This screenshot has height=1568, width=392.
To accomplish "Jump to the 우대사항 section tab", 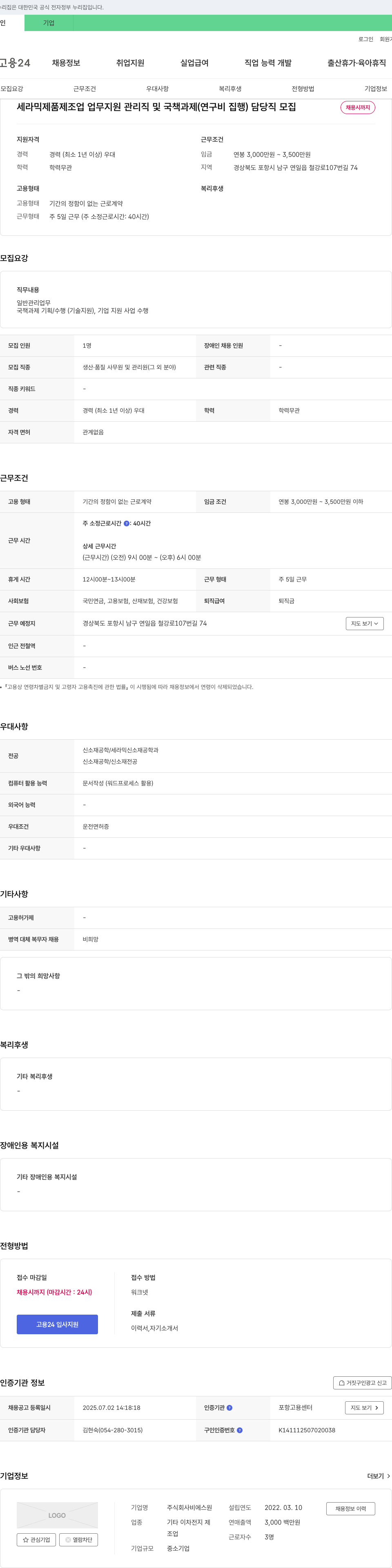I will click(x=157, y=89).
